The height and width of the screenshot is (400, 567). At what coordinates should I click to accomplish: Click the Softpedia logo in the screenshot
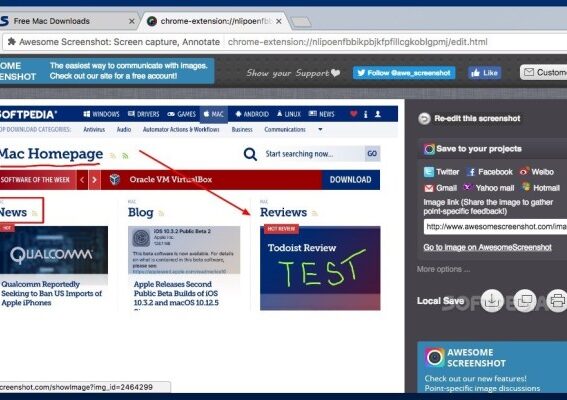click(x=28, y=115)
